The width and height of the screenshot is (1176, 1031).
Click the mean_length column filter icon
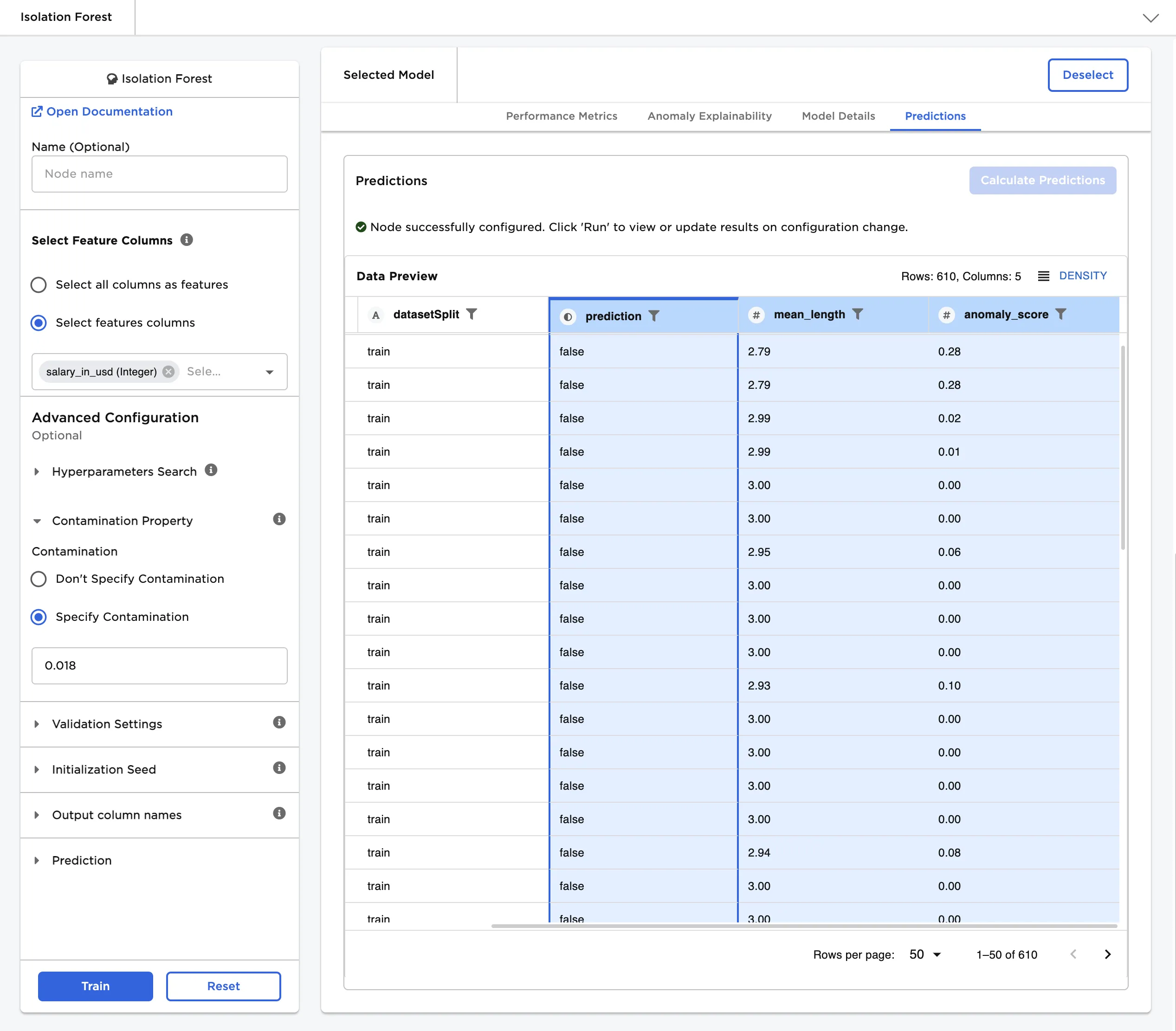pos(857,314)
